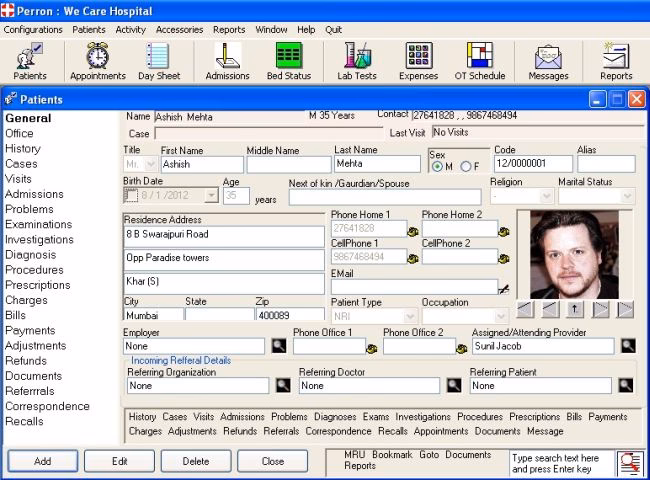Click the Admissions toolbar icon

coord(227,57)
